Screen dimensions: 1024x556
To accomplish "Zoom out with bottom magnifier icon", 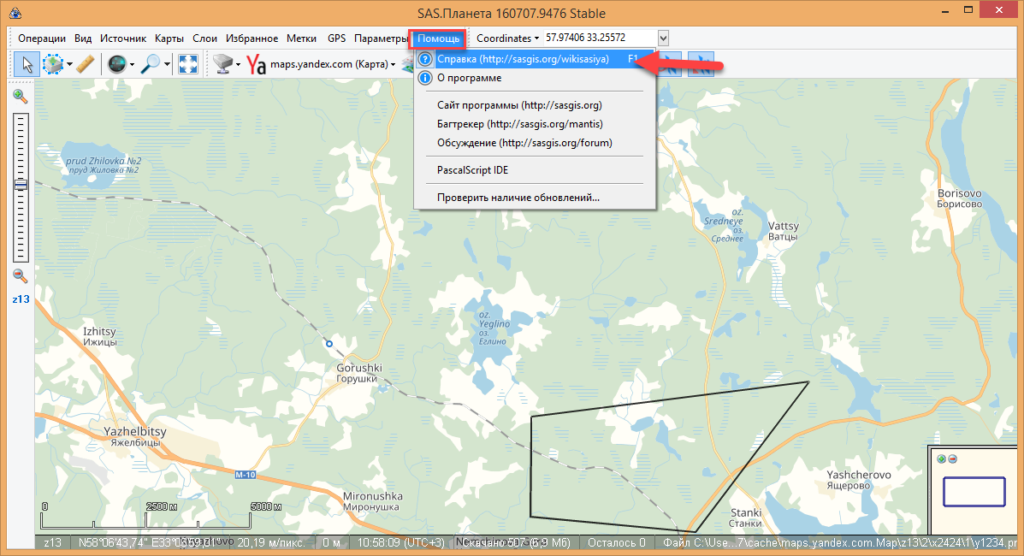I will point(20,276).
